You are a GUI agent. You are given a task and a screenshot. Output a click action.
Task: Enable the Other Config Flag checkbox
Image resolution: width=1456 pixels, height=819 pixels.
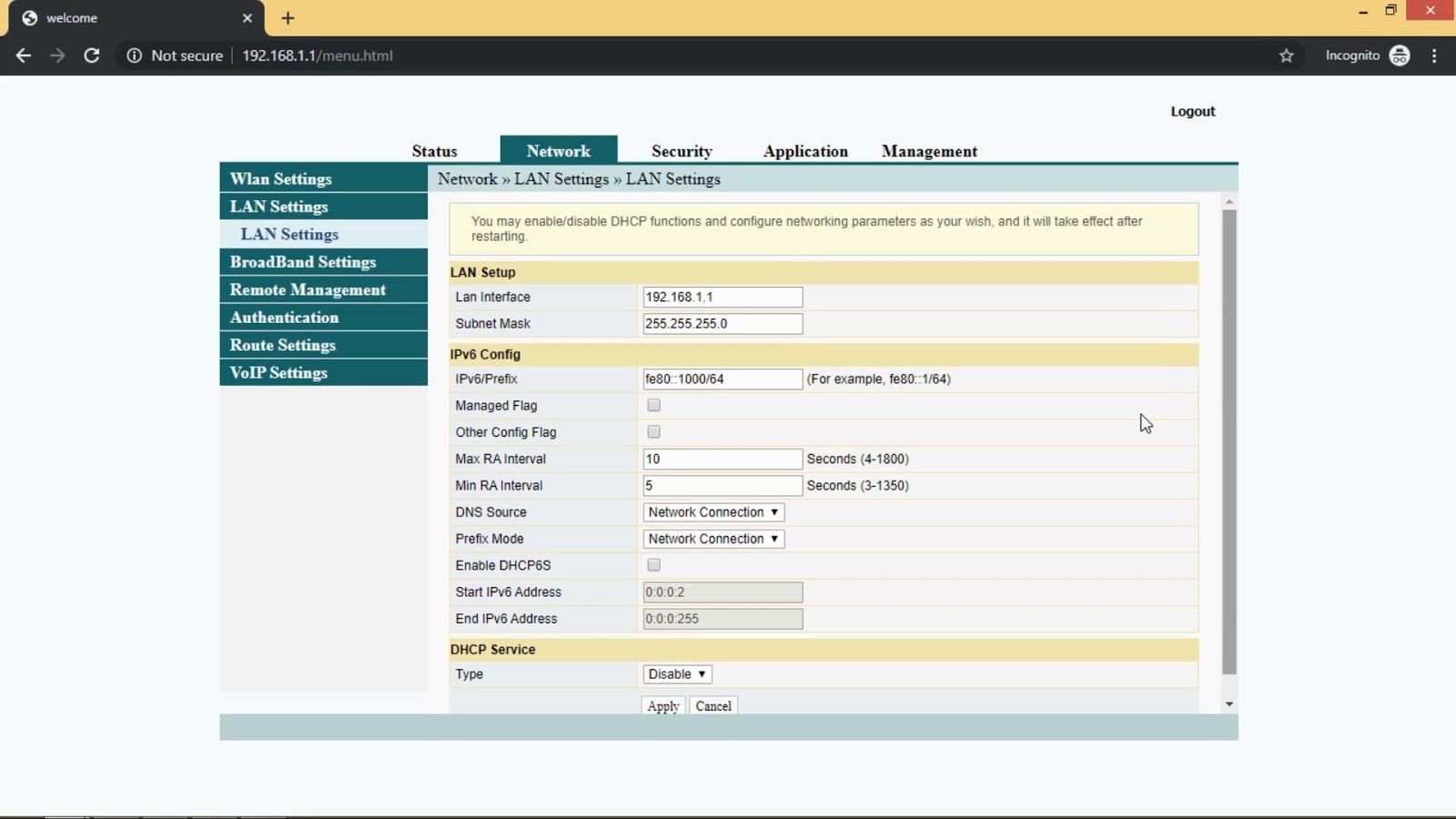click(653, 431)
